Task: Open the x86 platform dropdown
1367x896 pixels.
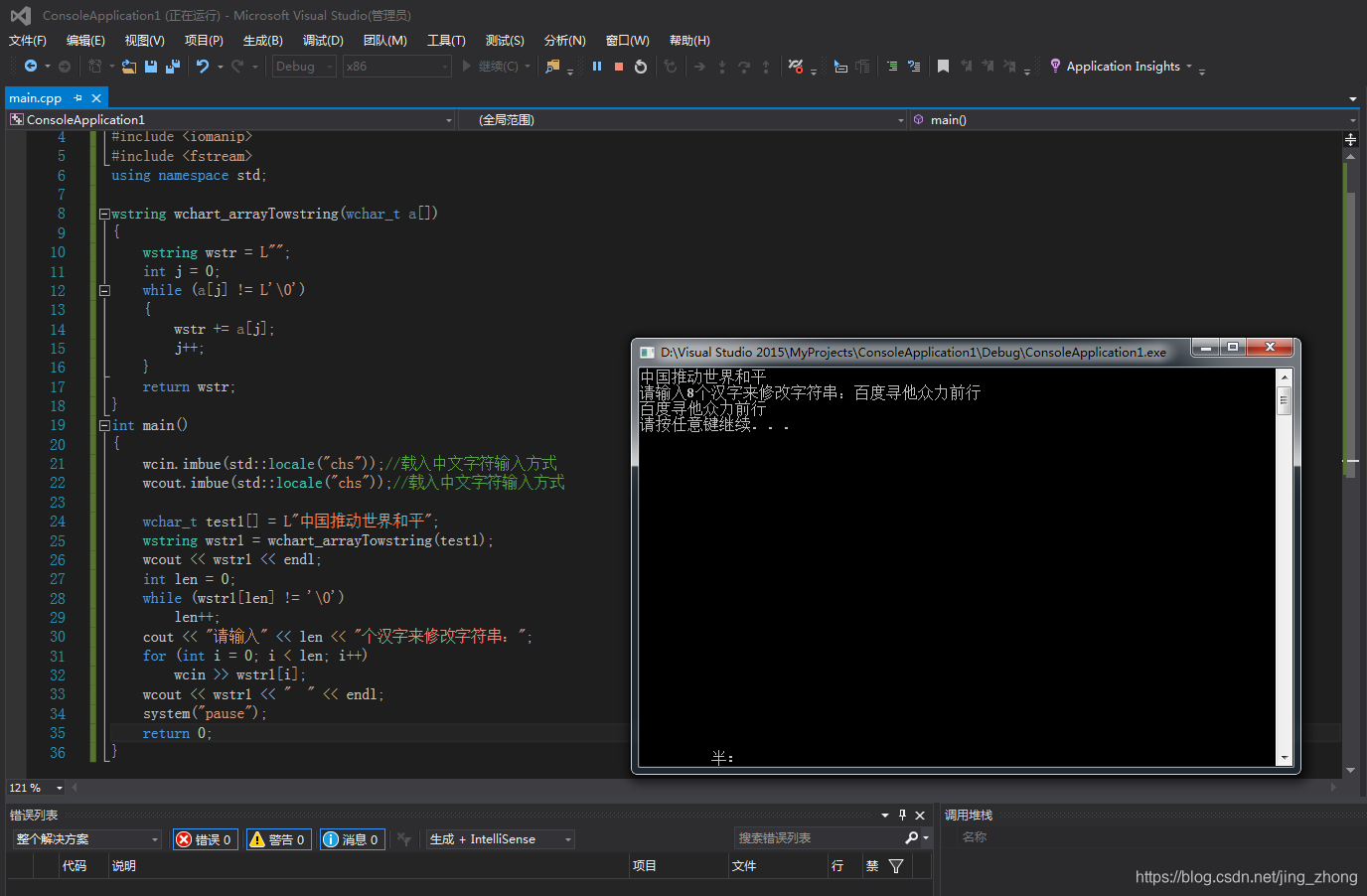Action: [394, 66]
